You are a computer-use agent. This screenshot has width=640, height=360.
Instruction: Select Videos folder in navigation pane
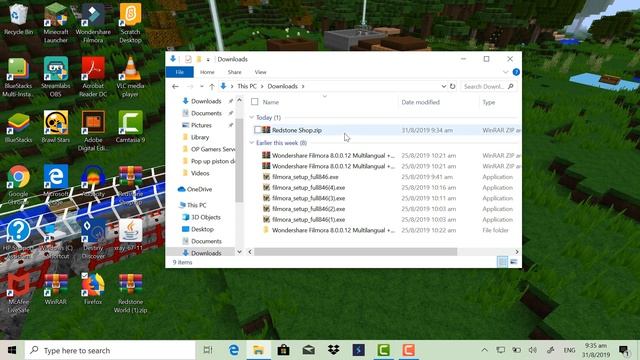[200, 173]
